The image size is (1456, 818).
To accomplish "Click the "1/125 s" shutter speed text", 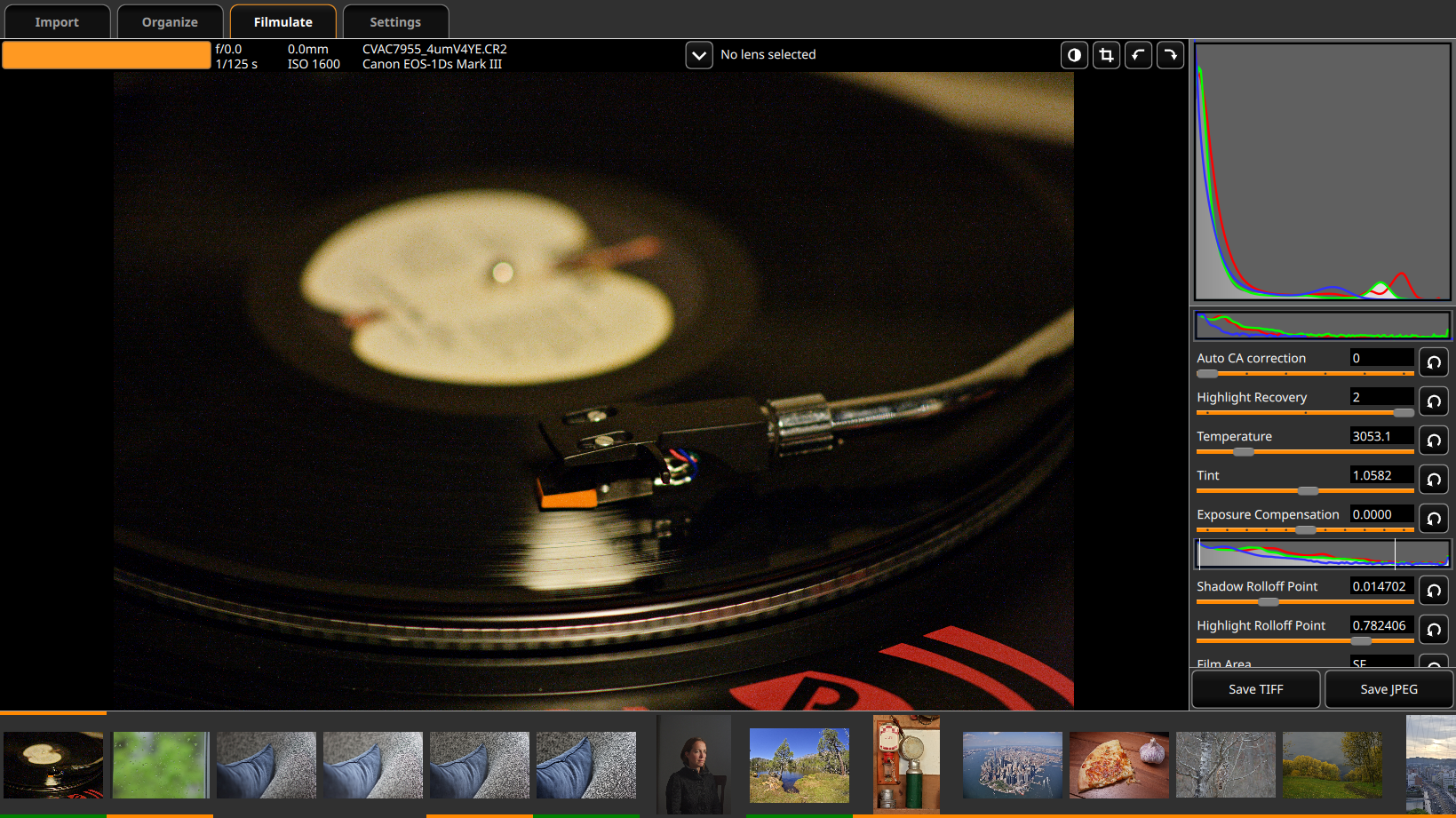I will click(x=236, y=64).
